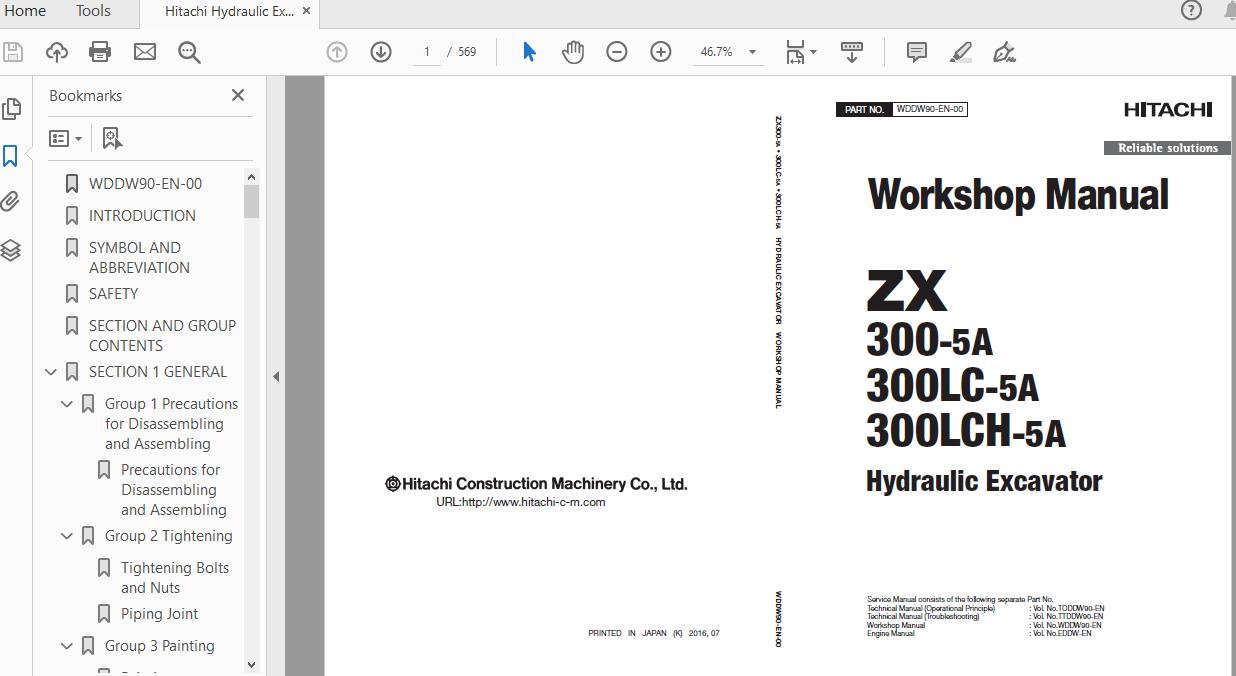1236x676 pixels.
Task: Go to next page arrow
Action: (381, 52)
